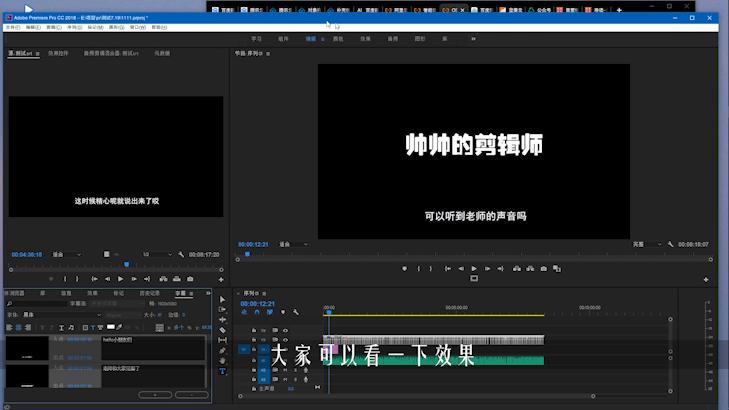Play the Program monitor sequence
Image resolution: width=729 pixels, height=410 pixels.
pyautogui.click(x=474, y=269)
